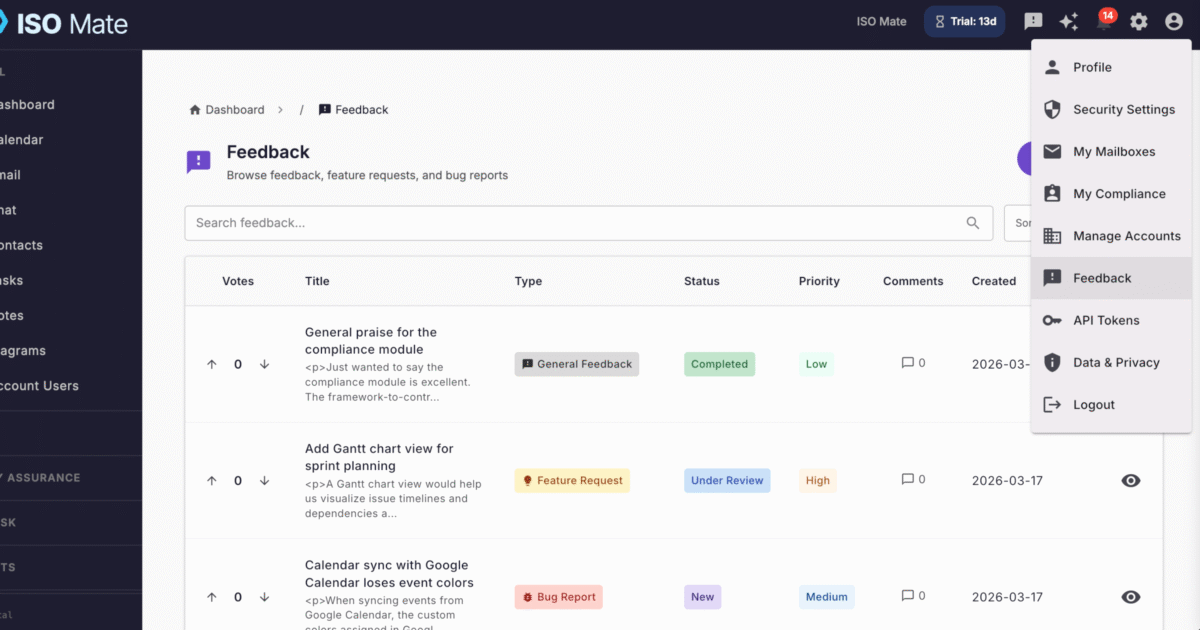Open the notifications bell with 14 alerts
This screenshot has height=630, width=1200.
[1104, 21]
